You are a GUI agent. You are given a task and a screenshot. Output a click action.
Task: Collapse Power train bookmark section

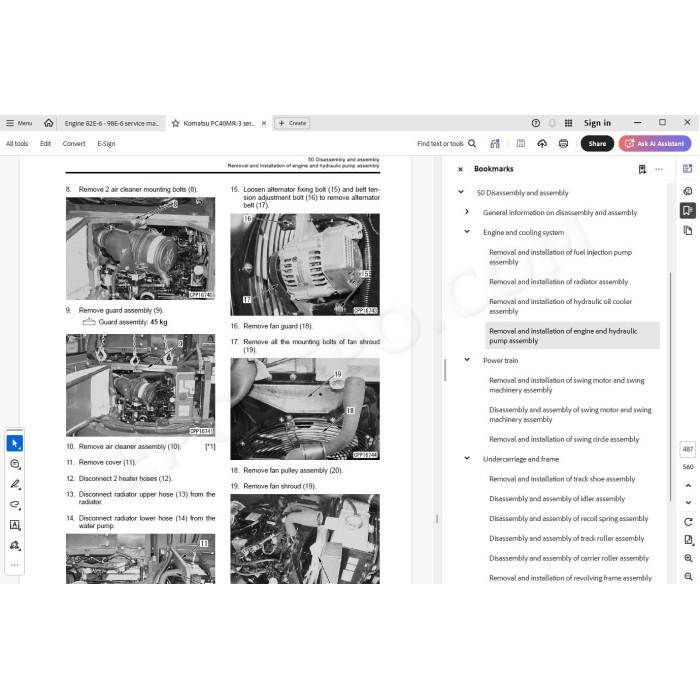(467, 359)
